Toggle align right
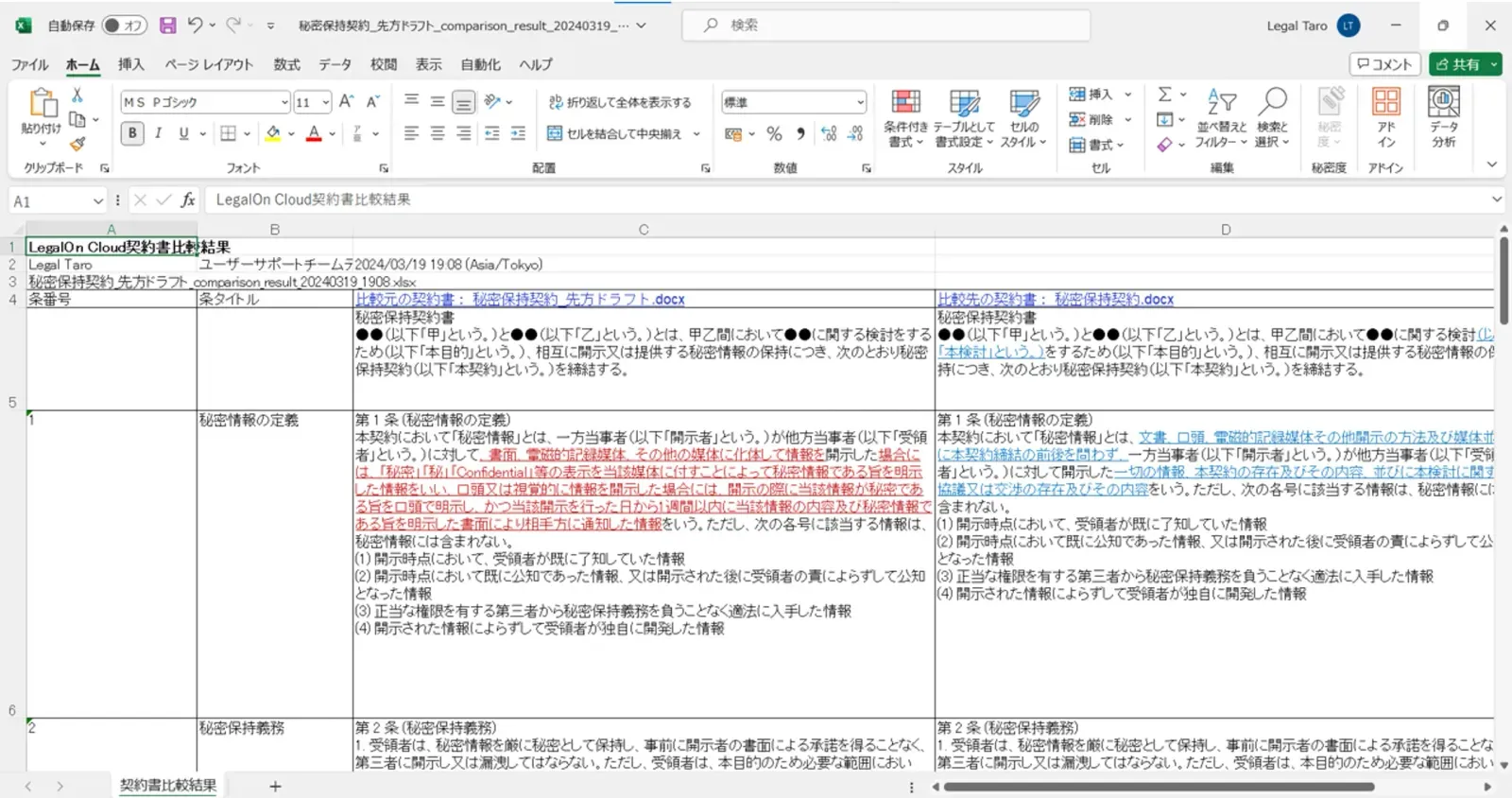Image resolution: width=1512 pixels, height=798 pixels. pyautogui.click(x=463, y=133)
